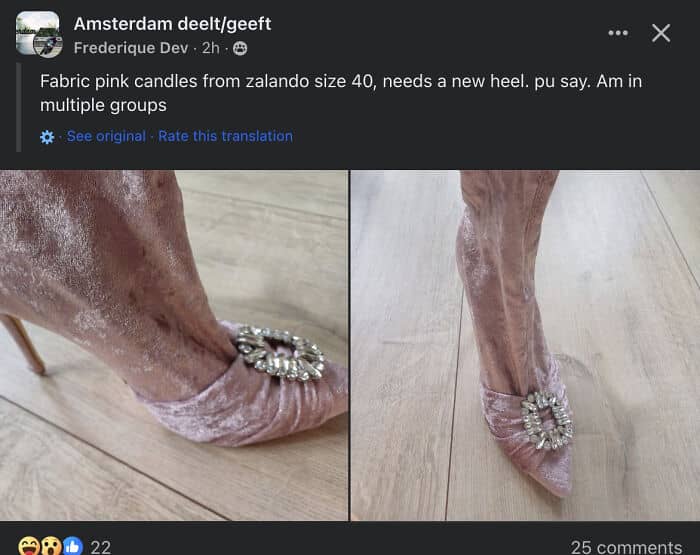The image size is (700, 555).
Task: Click the rhinestone buckle in left photo
Action: click(280, 353)
